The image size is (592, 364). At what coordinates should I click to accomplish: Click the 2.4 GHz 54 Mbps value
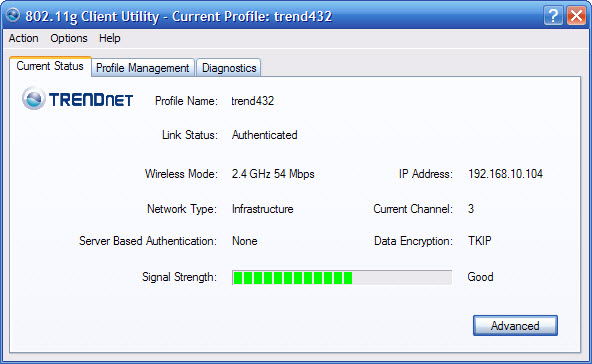273,174
